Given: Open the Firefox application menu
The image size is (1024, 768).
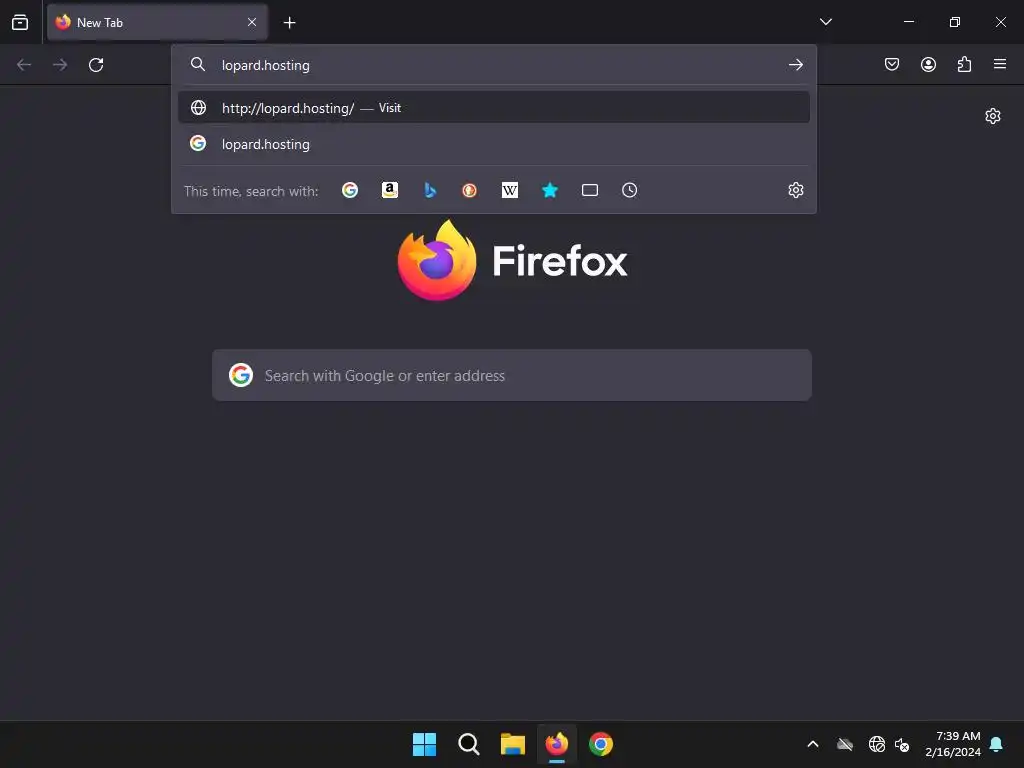Looking at the screenshot, I should click(1000, 64).
